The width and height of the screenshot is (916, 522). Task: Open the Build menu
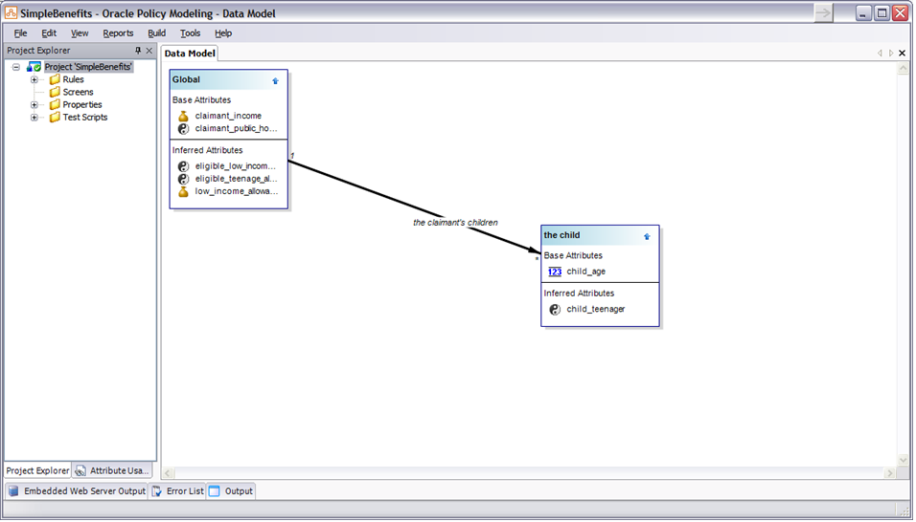157,33
